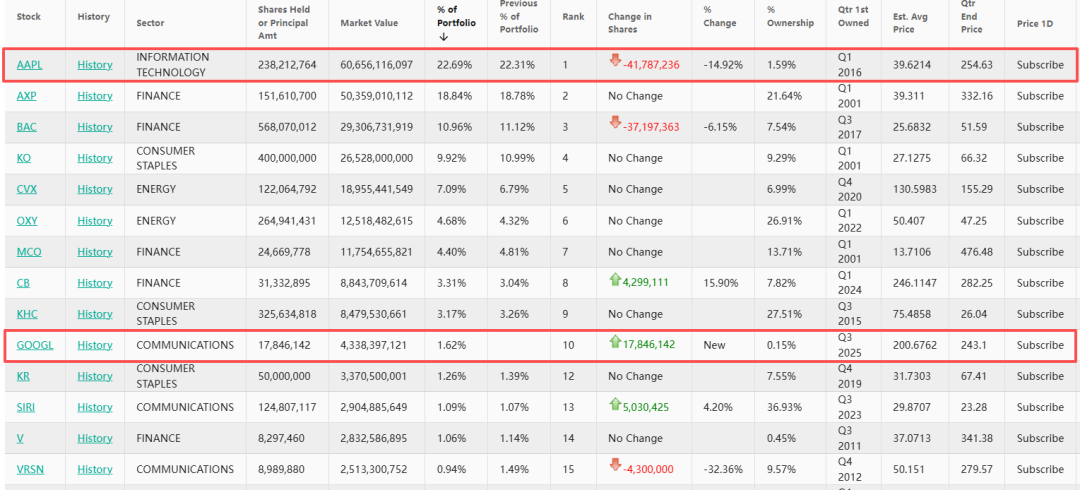The width and height of the screenshot is (1080, 490).
Task: View History for the KO holding
Action: (x=95, y=158)
